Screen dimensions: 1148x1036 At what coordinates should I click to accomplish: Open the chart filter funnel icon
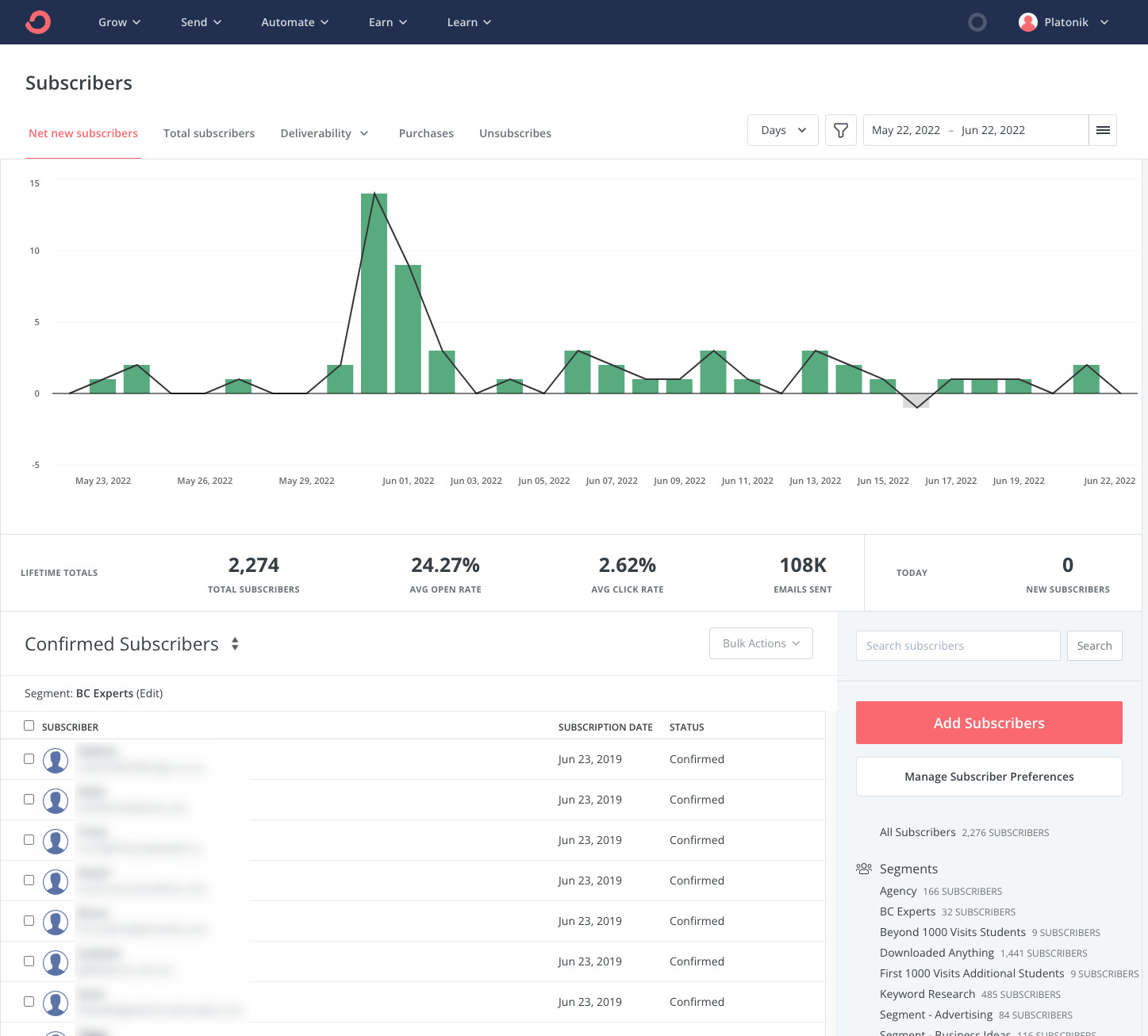(840, 129)
